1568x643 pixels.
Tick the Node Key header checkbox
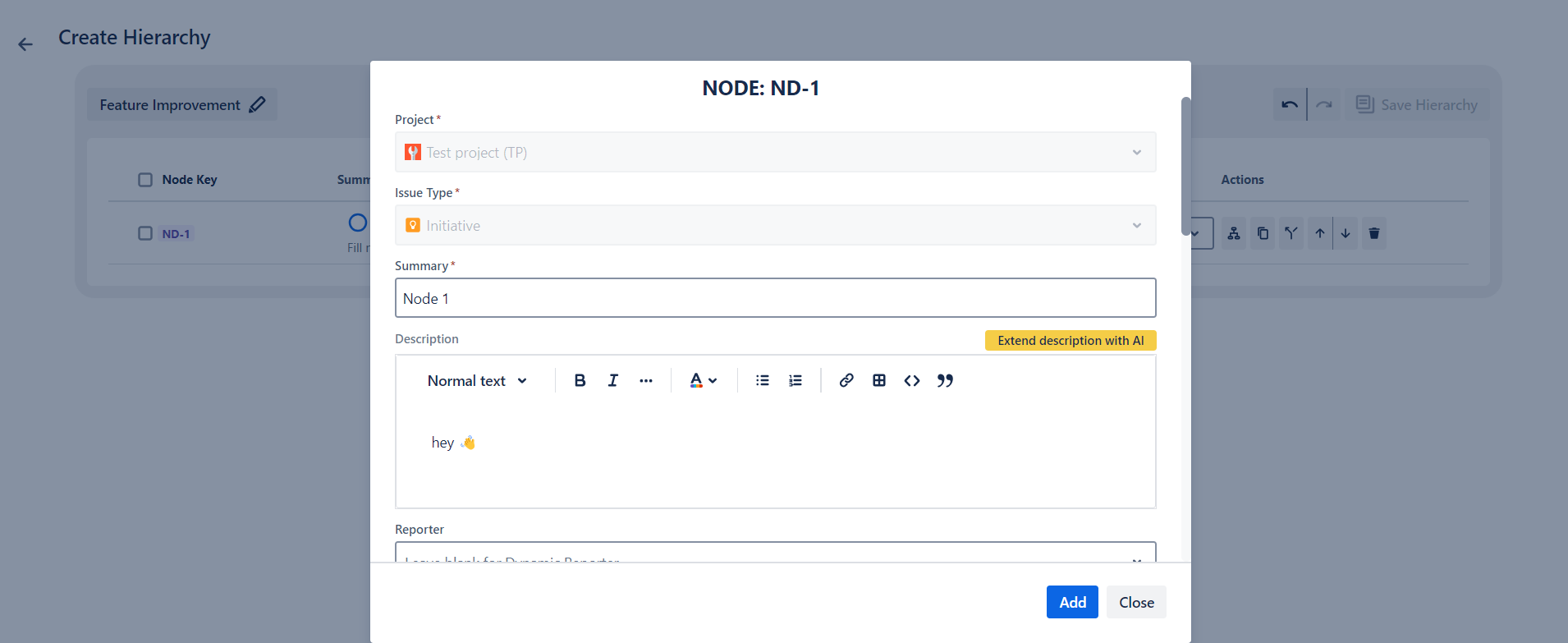[145, 180]
